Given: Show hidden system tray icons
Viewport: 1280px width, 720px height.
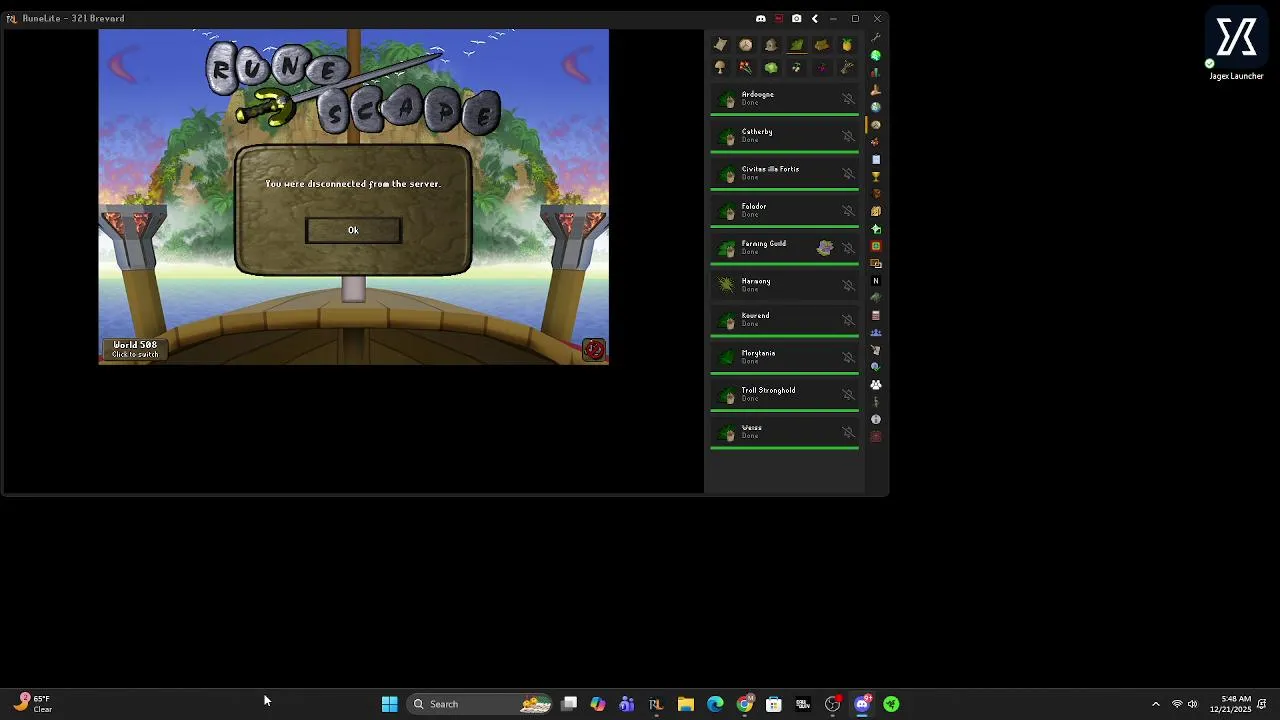Looking at the screenshot, I should tap(1156, 704).
